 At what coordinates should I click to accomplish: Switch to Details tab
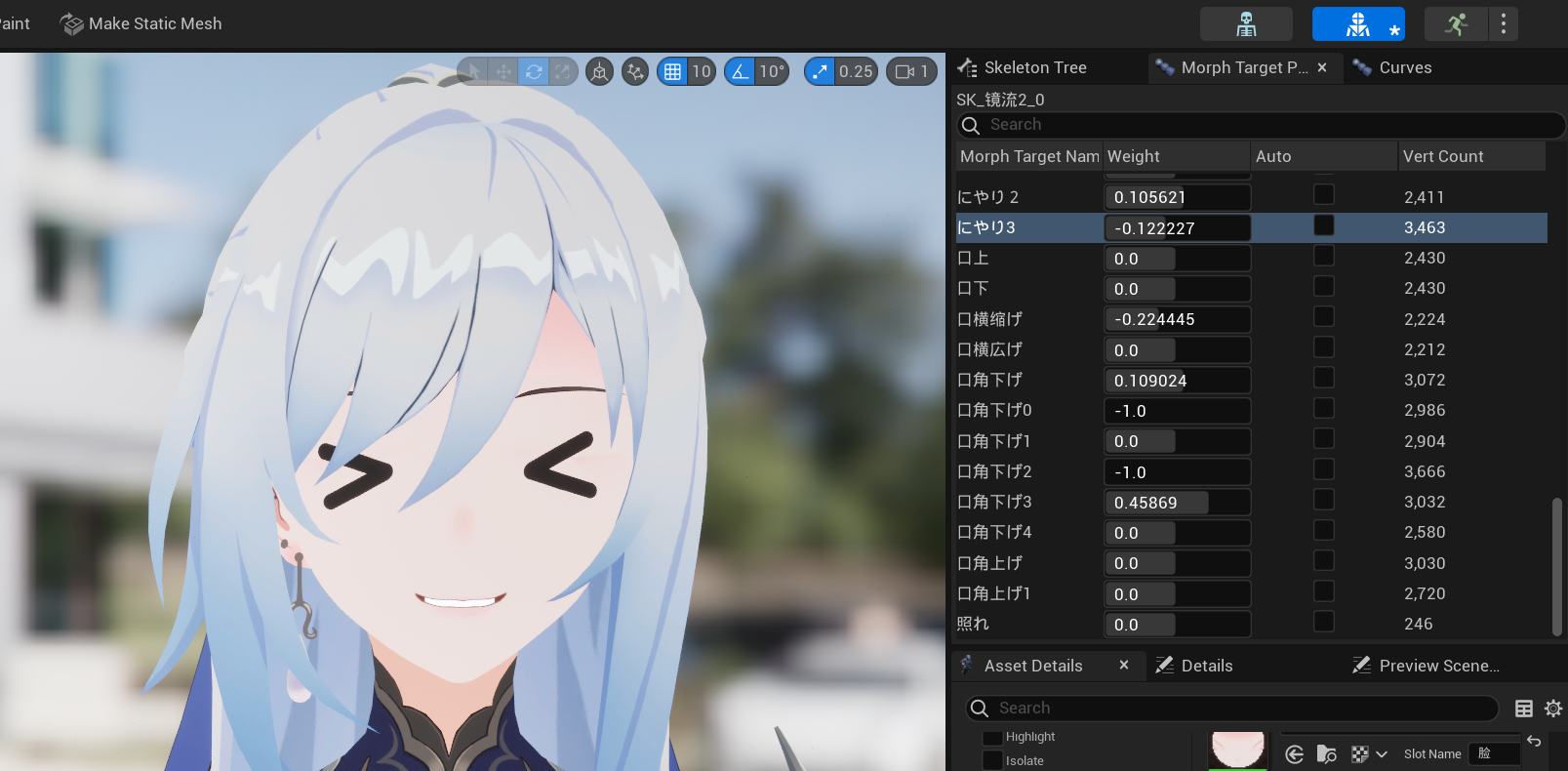1195,666
